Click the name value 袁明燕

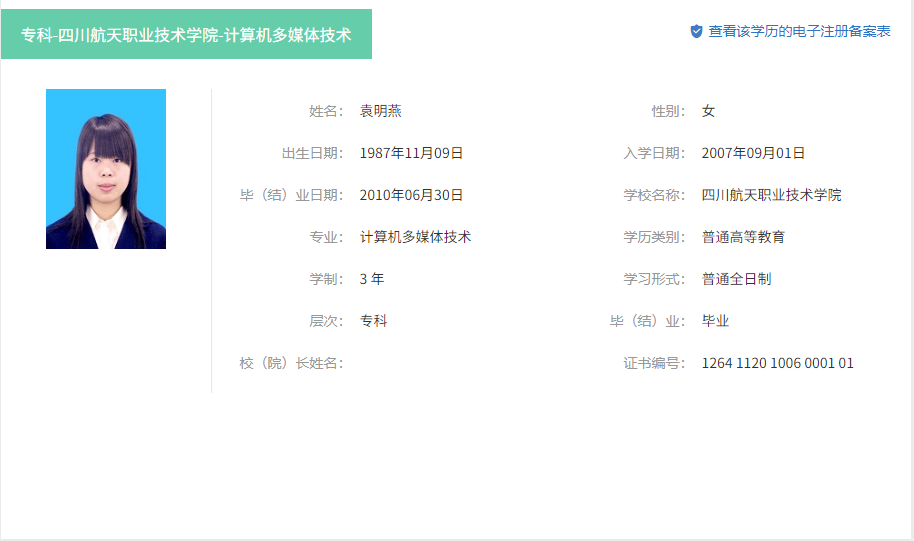pos(381,111)
